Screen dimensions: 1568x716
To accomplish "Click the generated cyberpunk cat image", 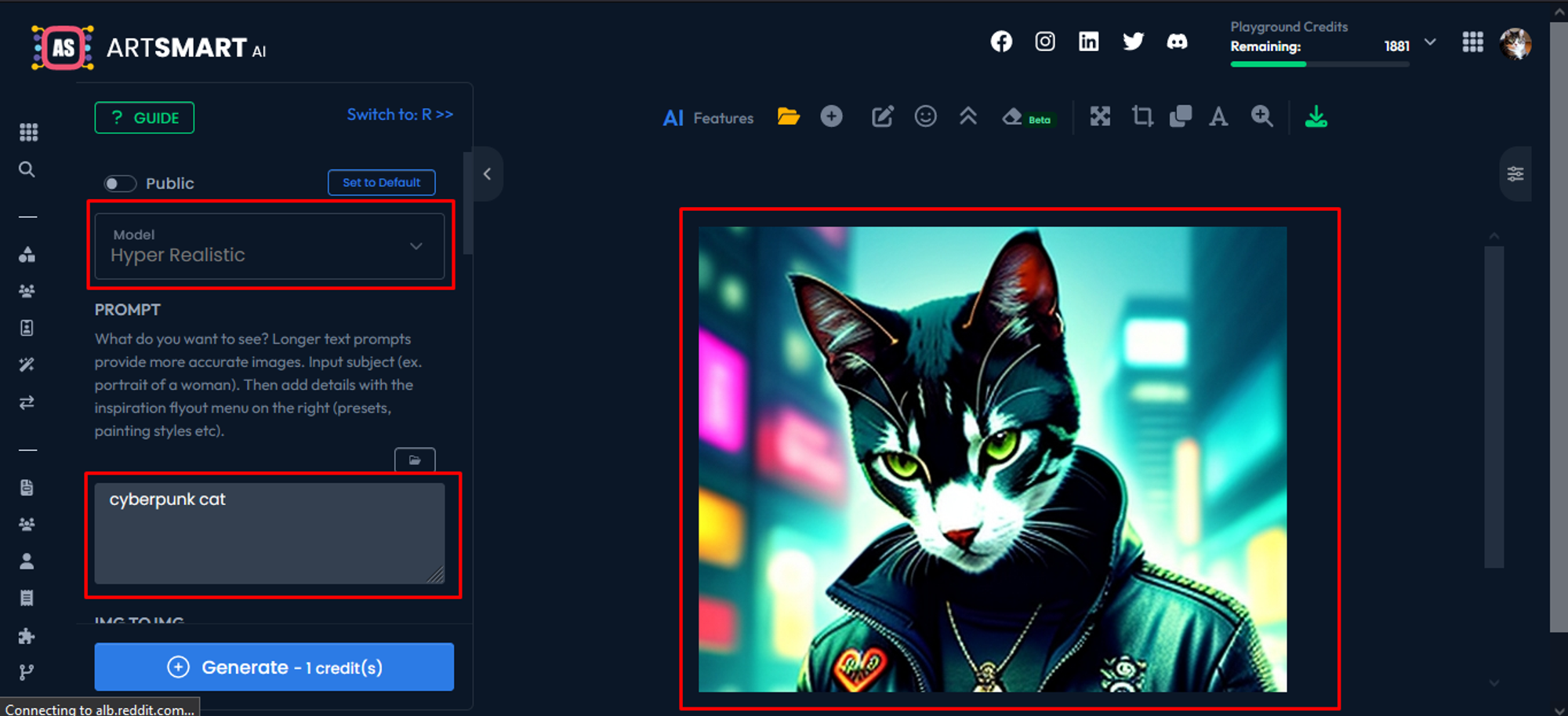I will click(993, 460).
